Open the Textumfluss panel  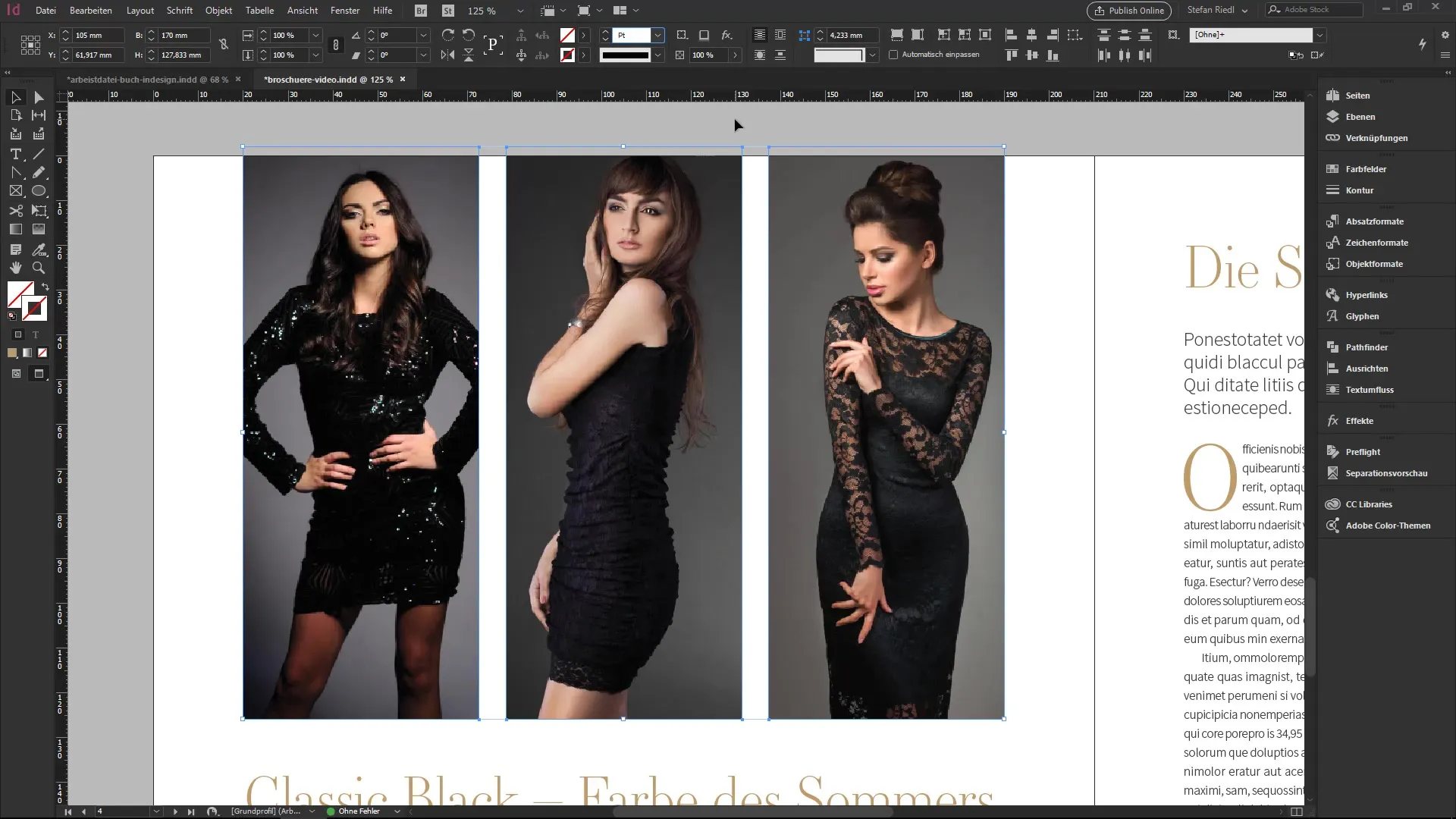pyautogui.click(x=1370, y=390)
